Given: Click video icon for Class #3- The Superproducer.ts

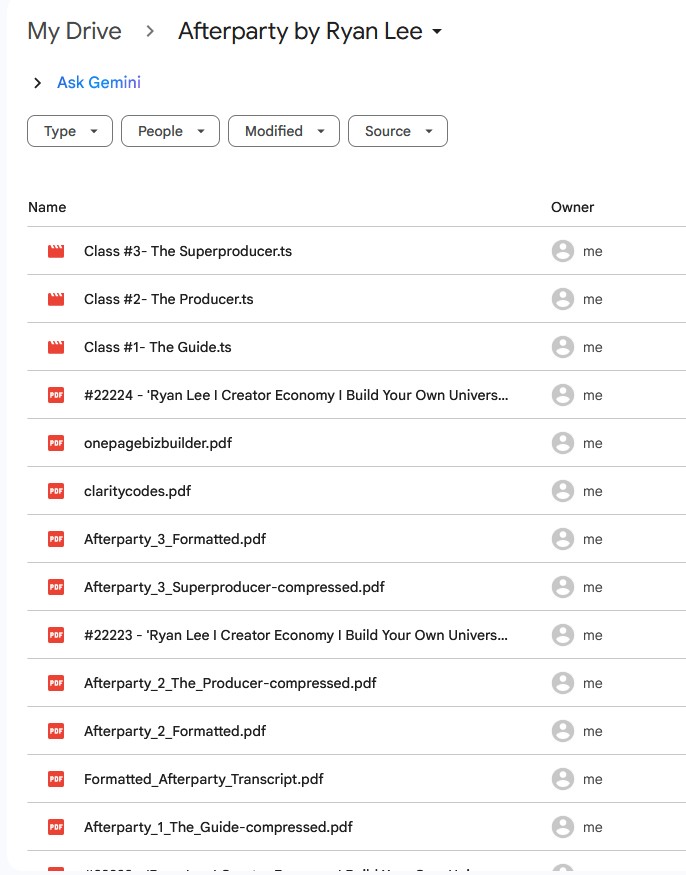Looking at the screenshot, I should (56, 252).
